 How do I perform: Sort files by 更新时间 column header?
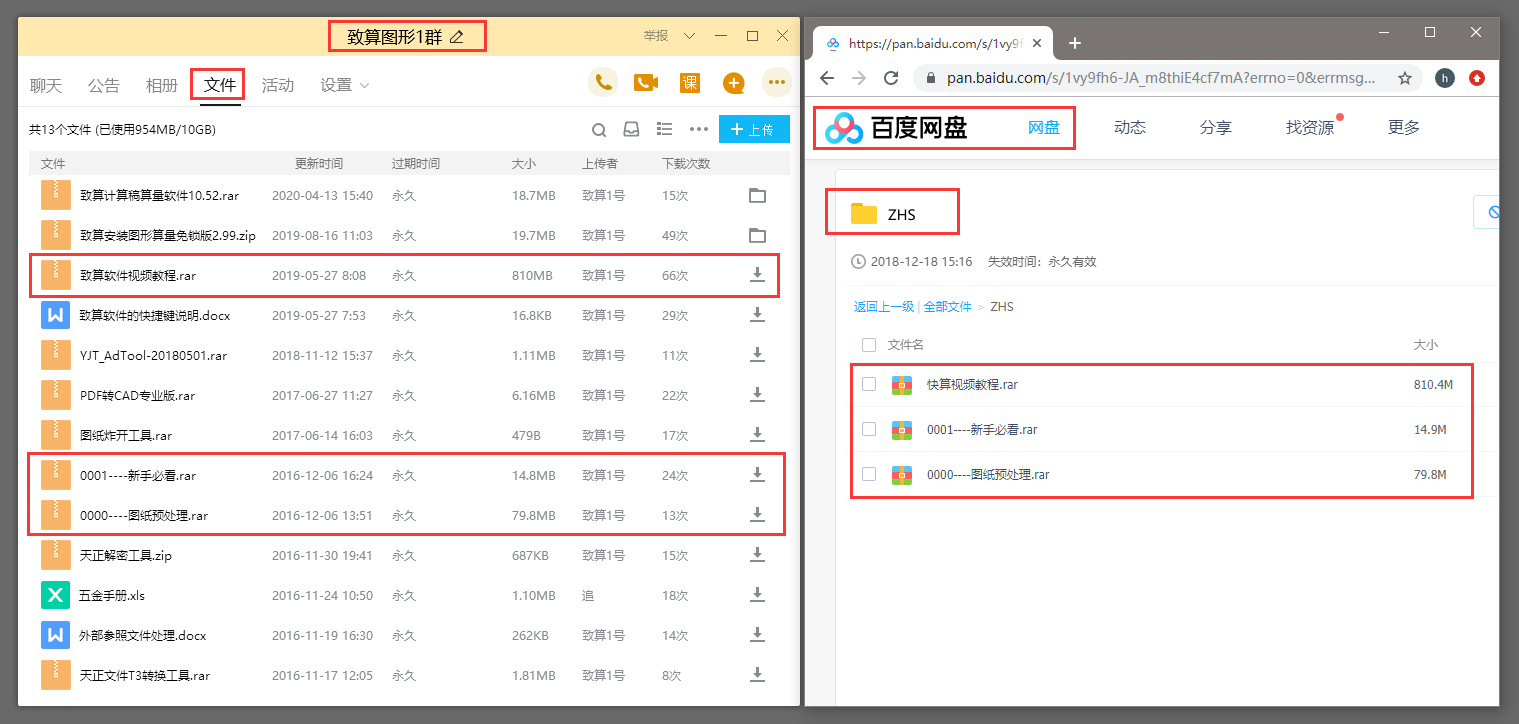click(319, 163)
